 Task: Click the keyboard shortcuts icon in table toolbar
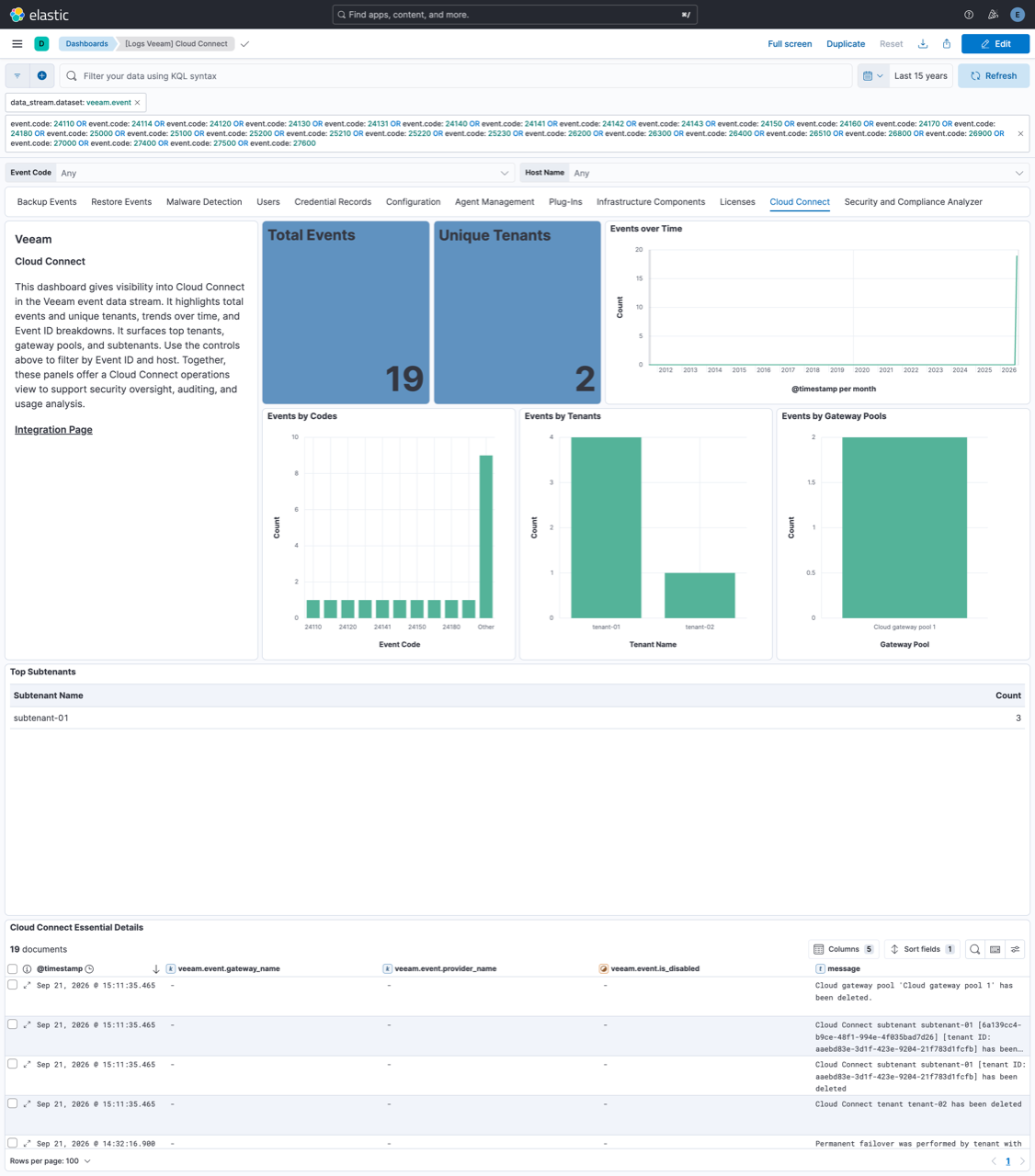[995, 949]
